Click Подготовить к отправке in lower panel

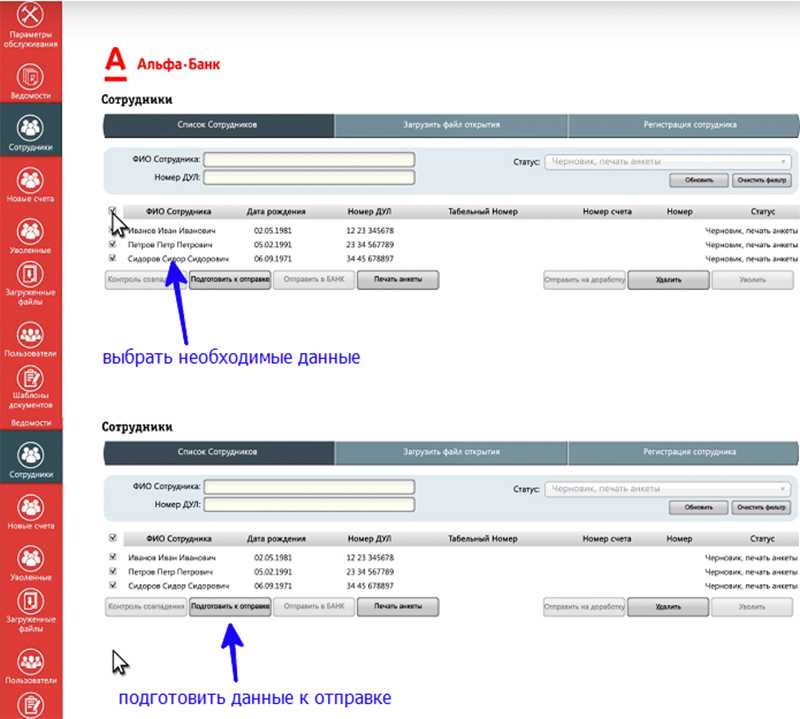(x=230, y=607)
